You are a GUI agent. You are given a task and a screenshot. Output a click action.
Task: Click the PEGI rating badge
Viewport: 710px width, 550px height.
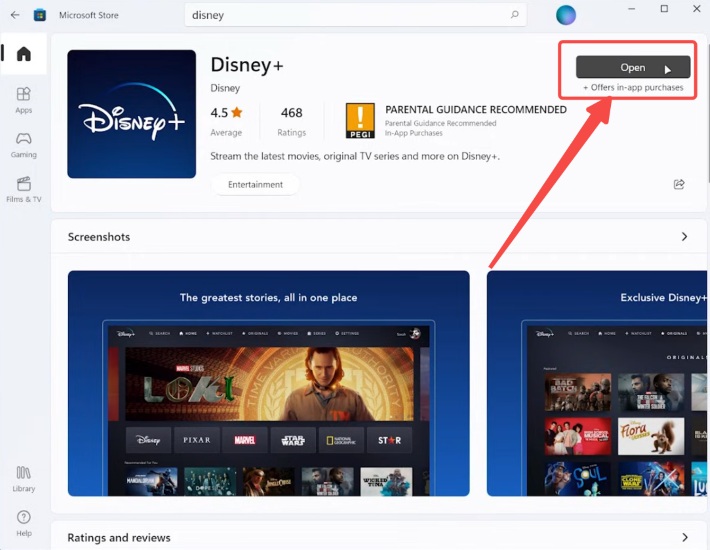(x=360, y=120)
